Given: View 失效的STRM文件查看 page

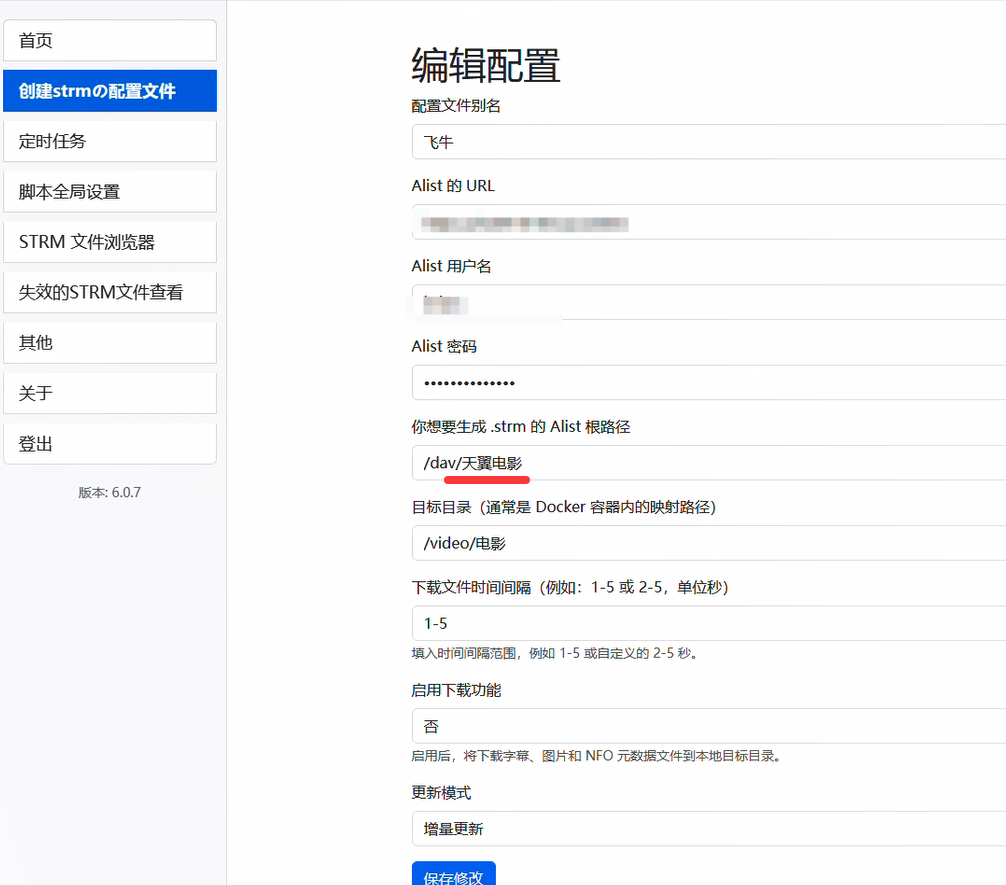Looking at the screenshot, I should tap(110, 292).
